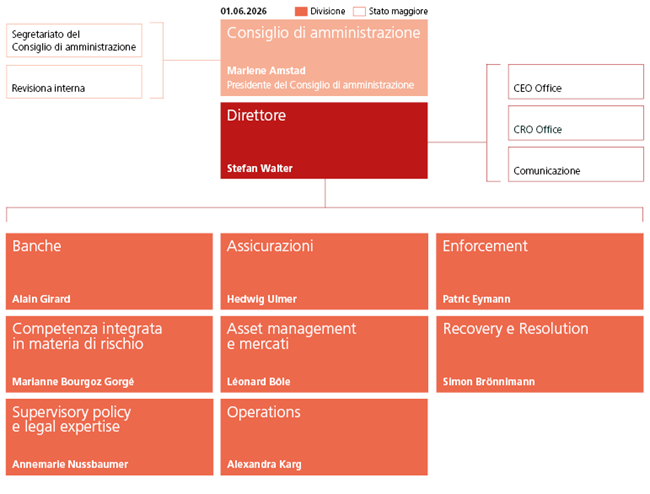Click the Divisione legend label

click(327, 12)
